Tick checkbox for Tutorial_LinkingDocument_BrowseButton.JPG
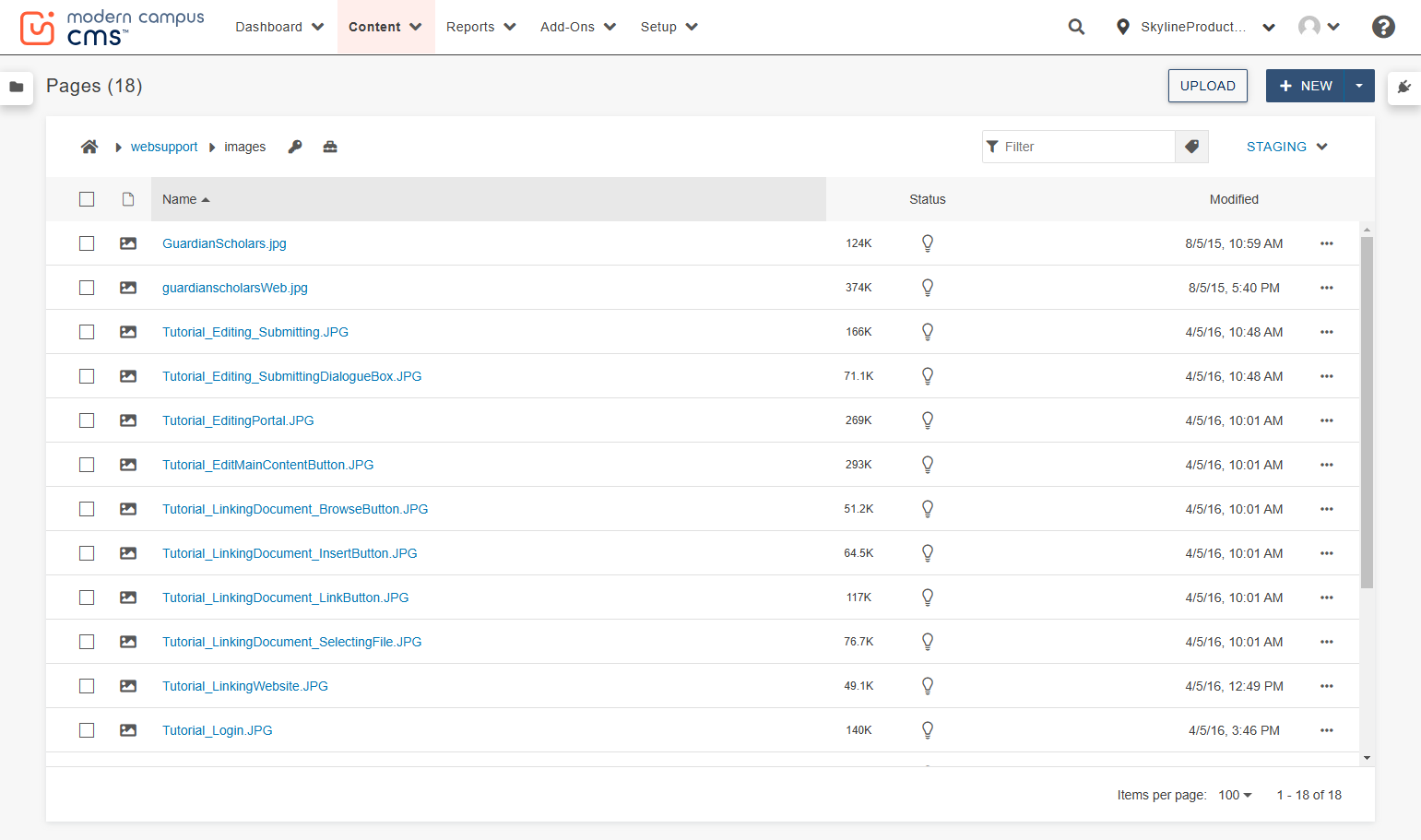The width and height of the screenshot is (1421, 840). click(x=87, y=509)
